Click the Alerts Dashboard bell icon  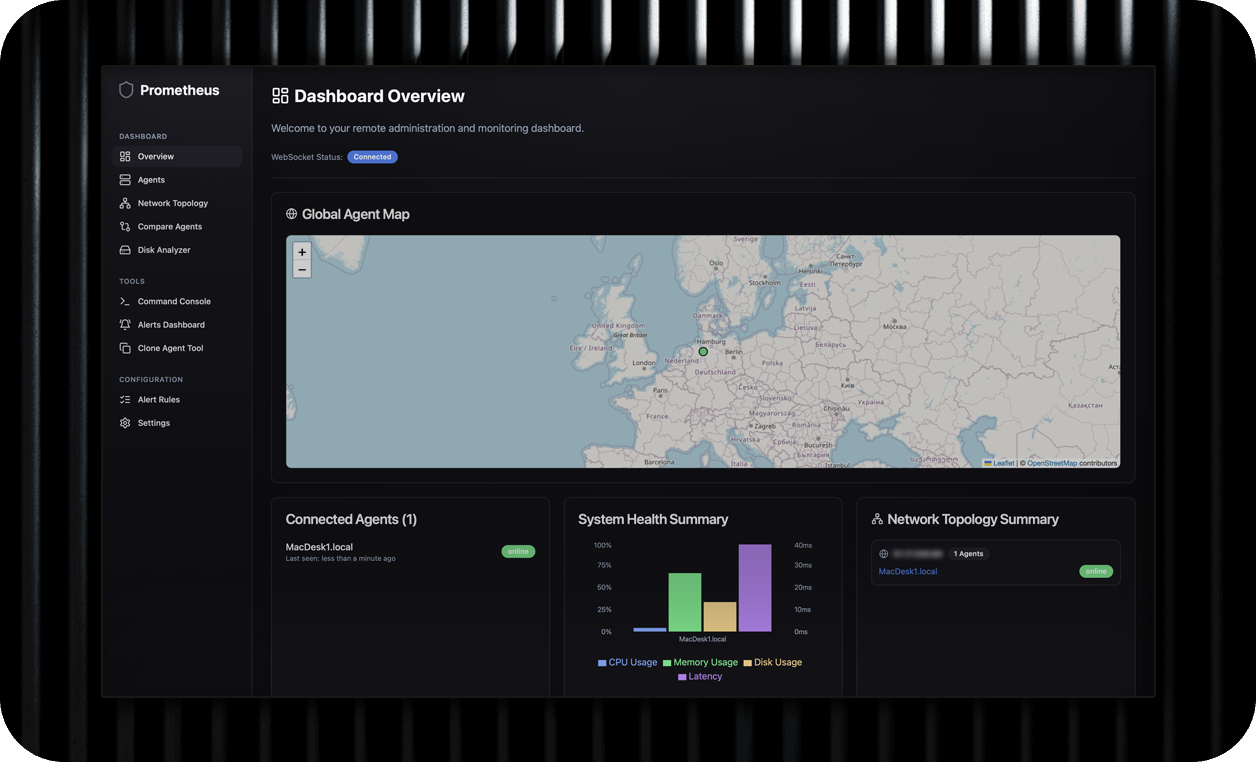click(124, 324)
